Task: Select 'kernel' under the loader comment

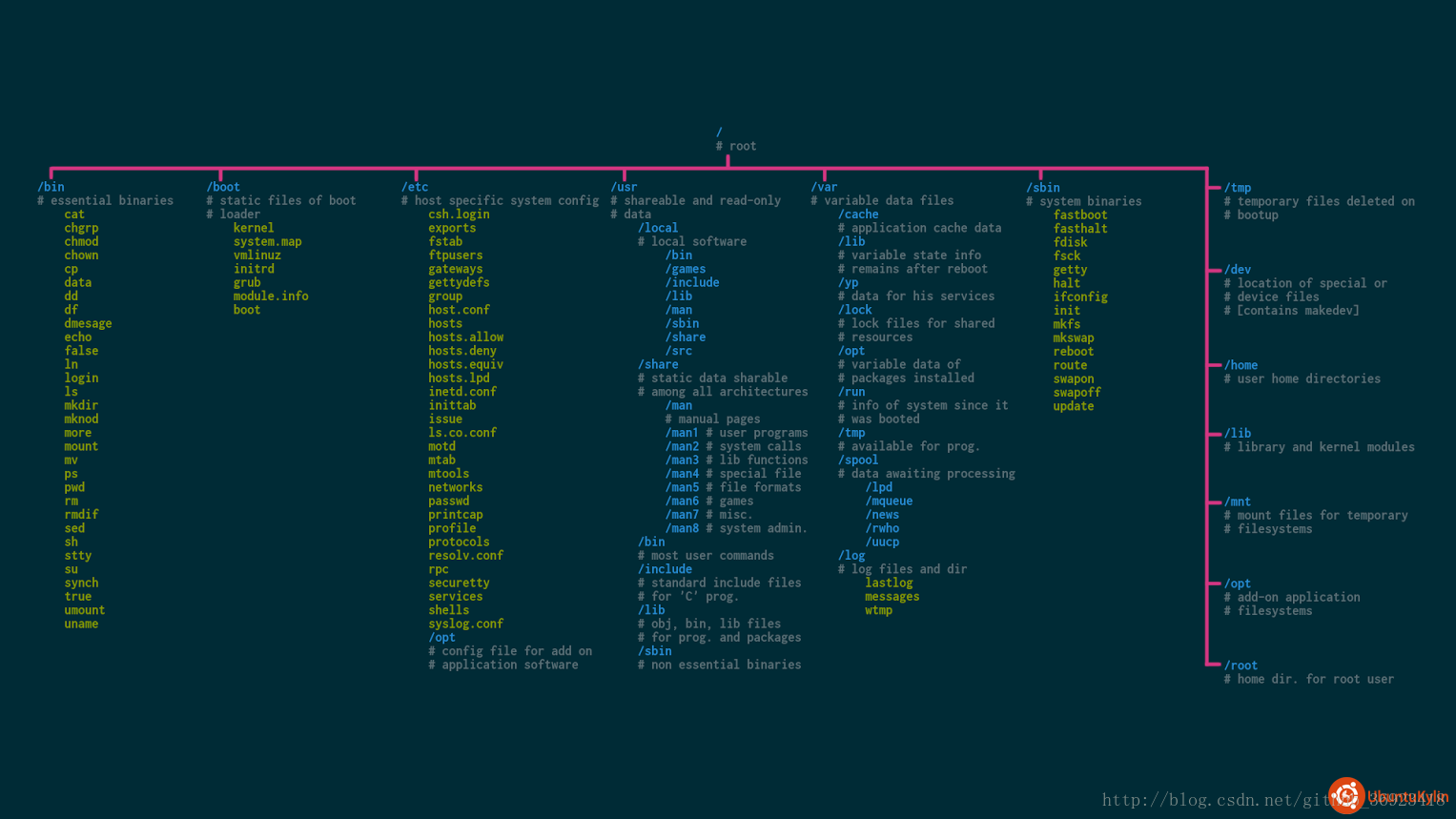Action: click(x=254, y=228)
